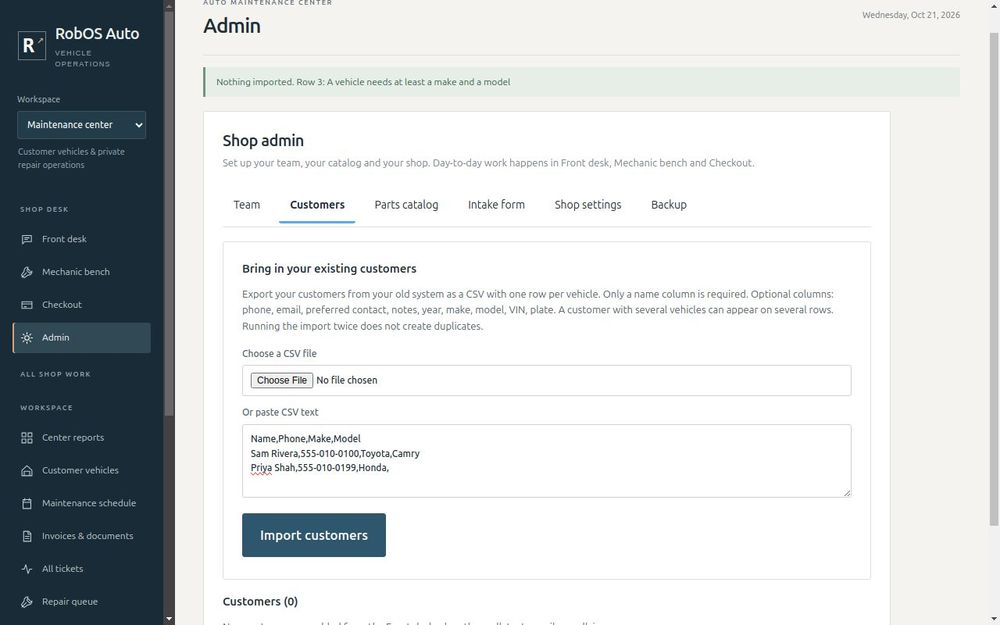This screenshot has height=625, width=1000.
Task: Click the CSV file chooser field
Action: (x=547, y=381)
